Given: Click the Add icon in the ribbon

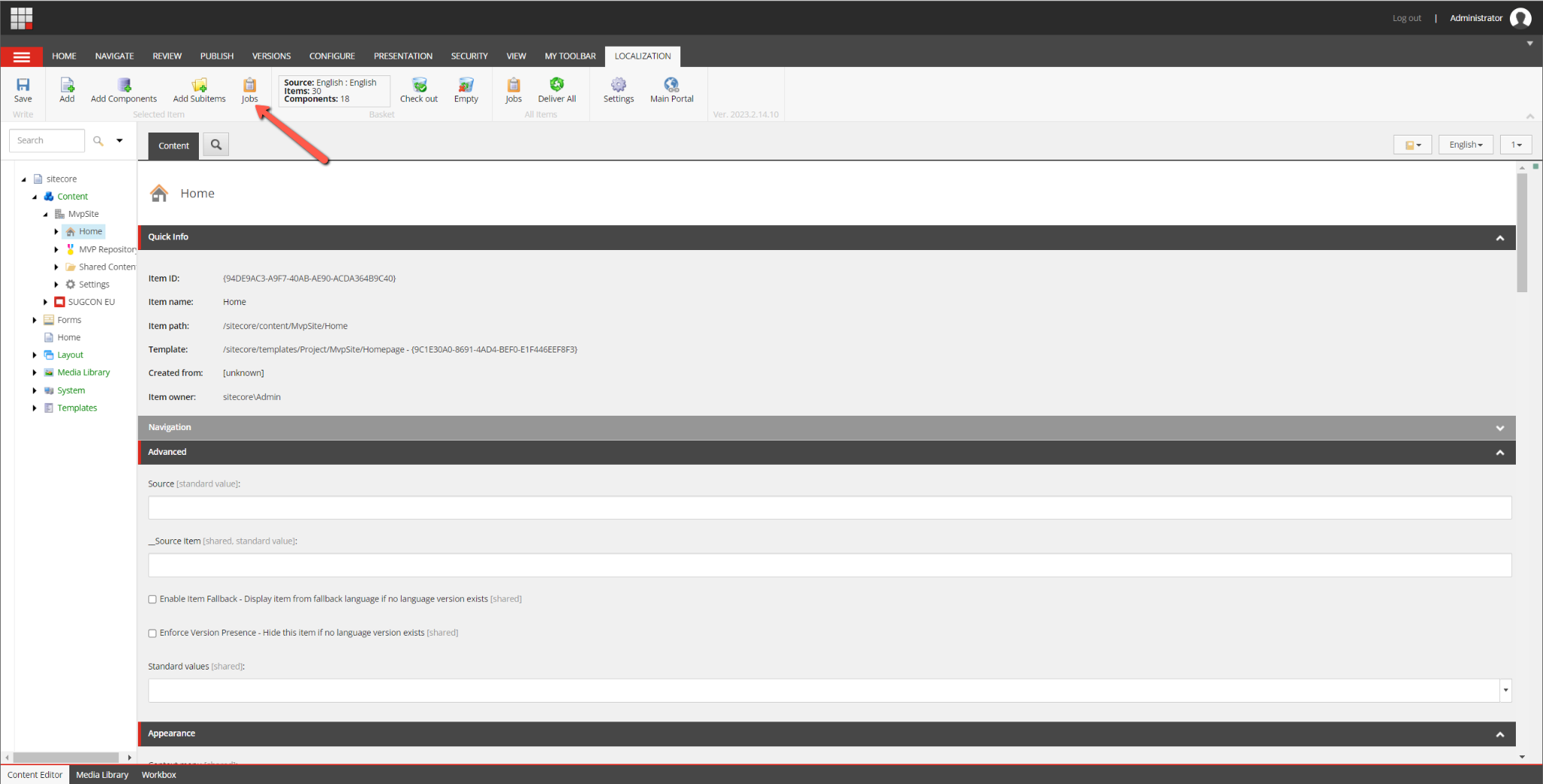Looking at the screenshot, I should point(67,90).
